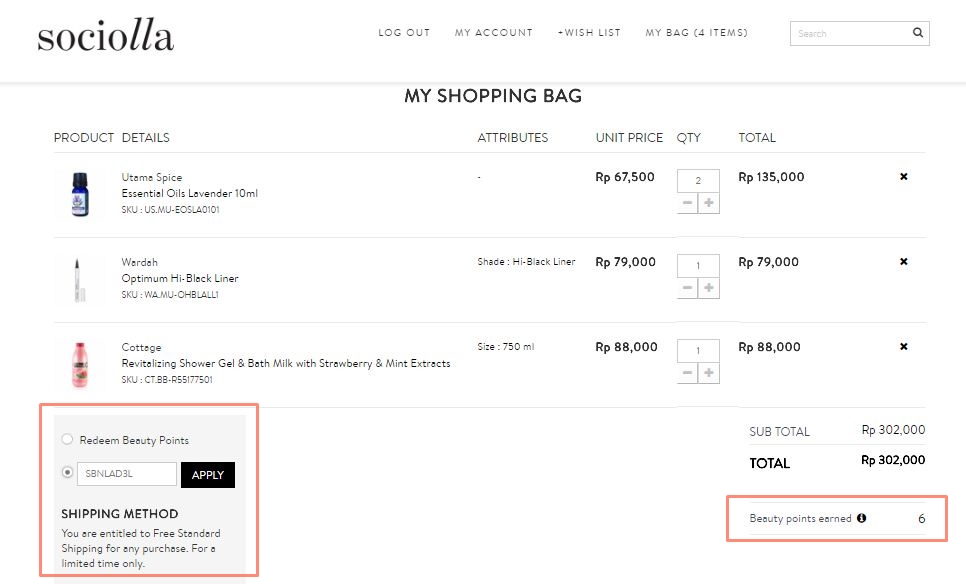Click the search magnifier icon
The height and width of the screenshot is (584, 966).
coord(917,32)
